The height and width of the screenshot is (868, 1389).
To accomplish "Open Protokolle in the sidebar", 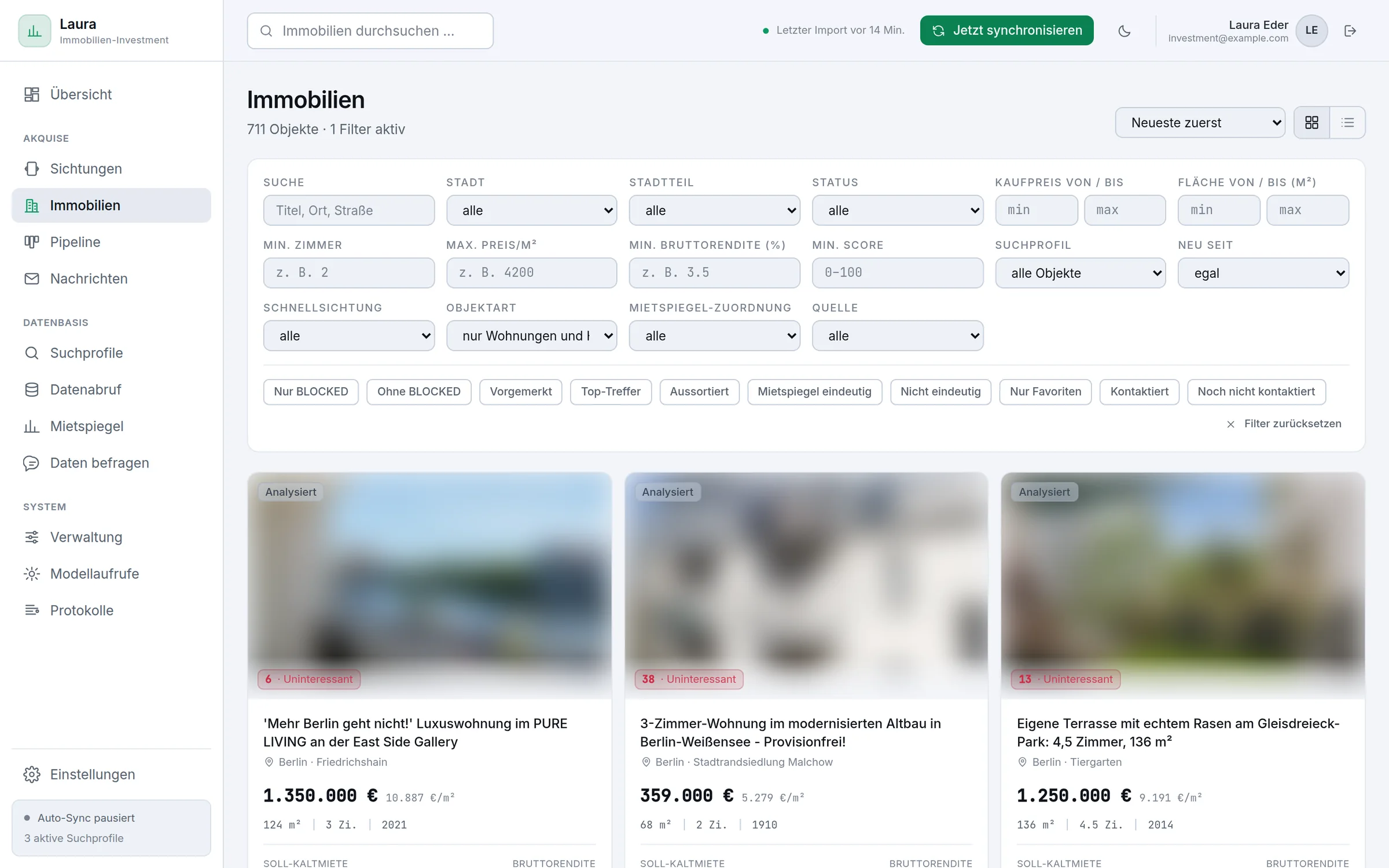I will coord(111,610).
